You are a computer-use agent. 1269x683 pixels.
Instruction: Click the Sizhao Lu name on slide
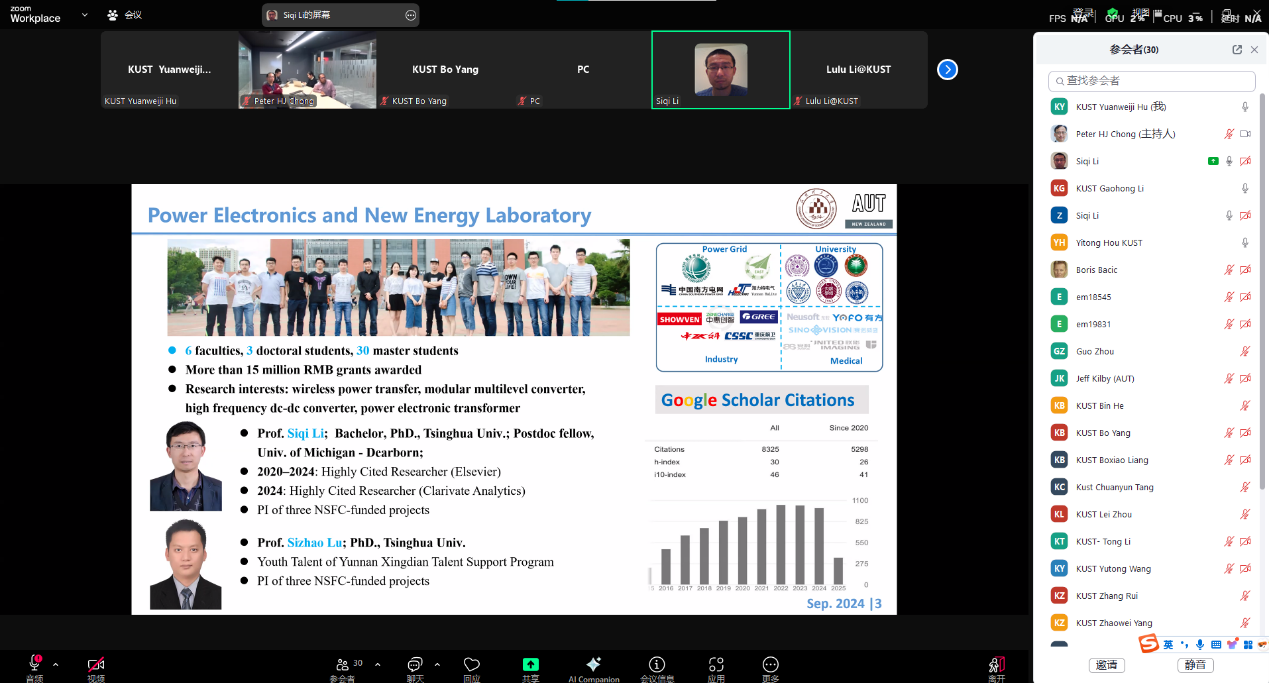point(314,543)
